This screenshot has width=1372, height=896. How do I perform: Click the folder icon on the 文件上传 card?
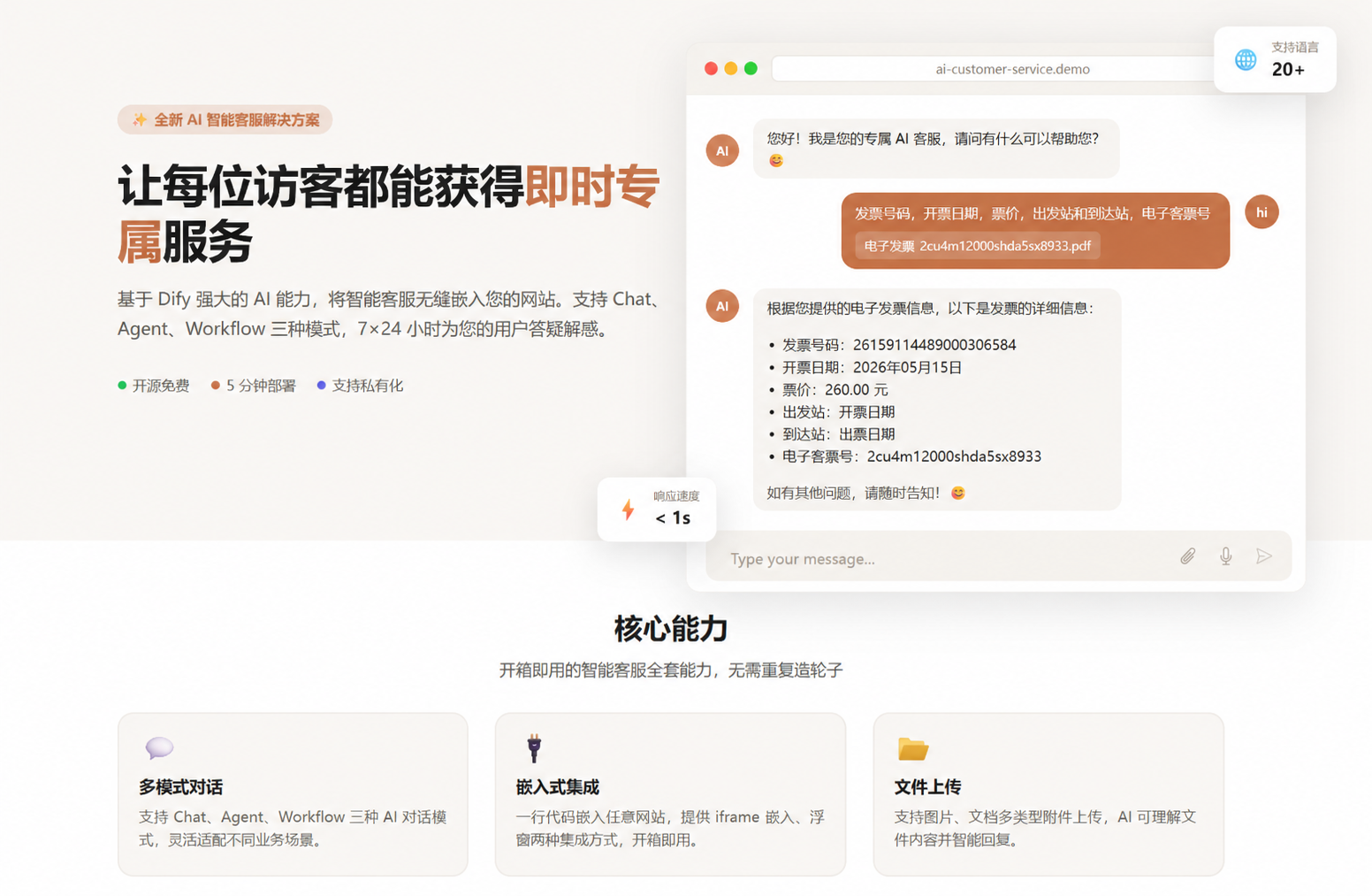(912, 748)
